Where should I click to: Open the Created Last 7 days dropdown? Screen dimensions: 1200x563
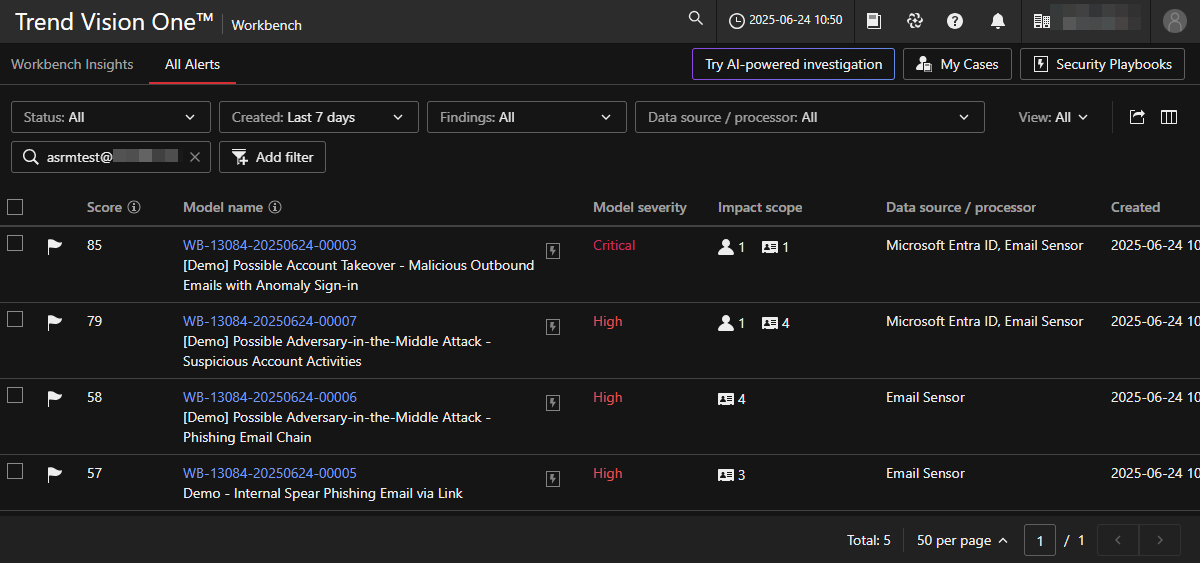pyautogui.click(x=318, y=117)
